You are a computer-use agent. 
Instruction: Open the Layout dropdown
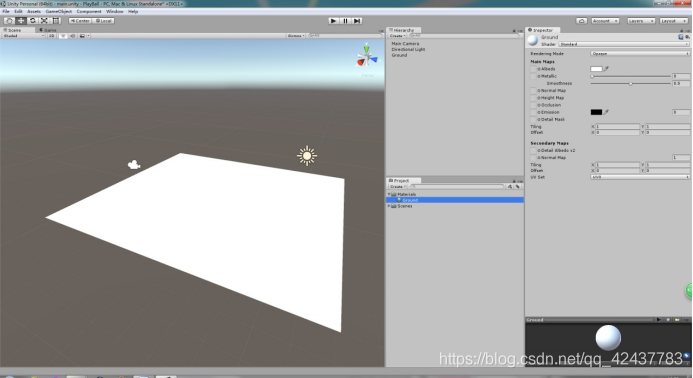point(673,21)
